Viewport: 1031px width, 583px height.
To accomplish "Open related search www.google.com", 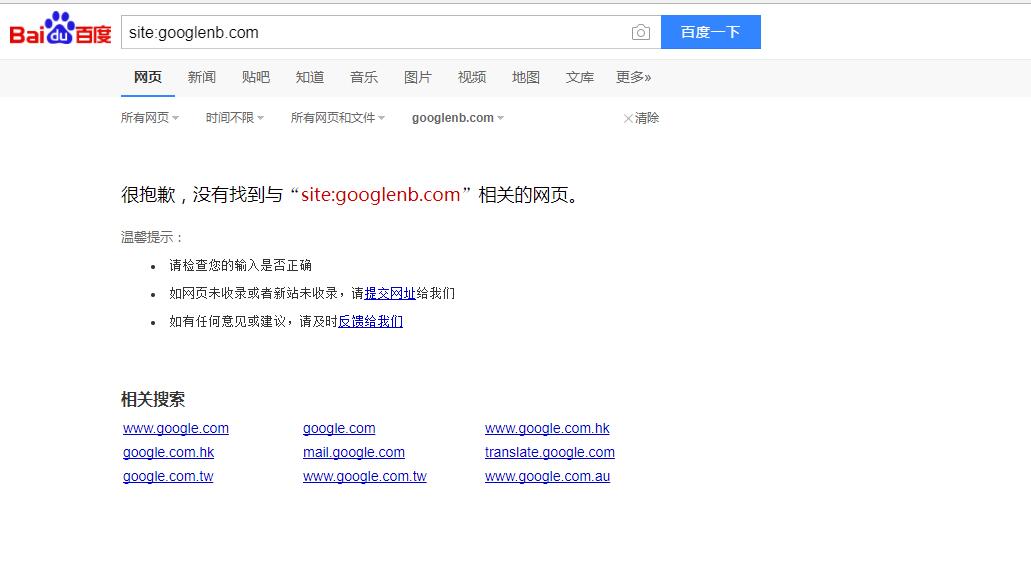I will [176, 429].
